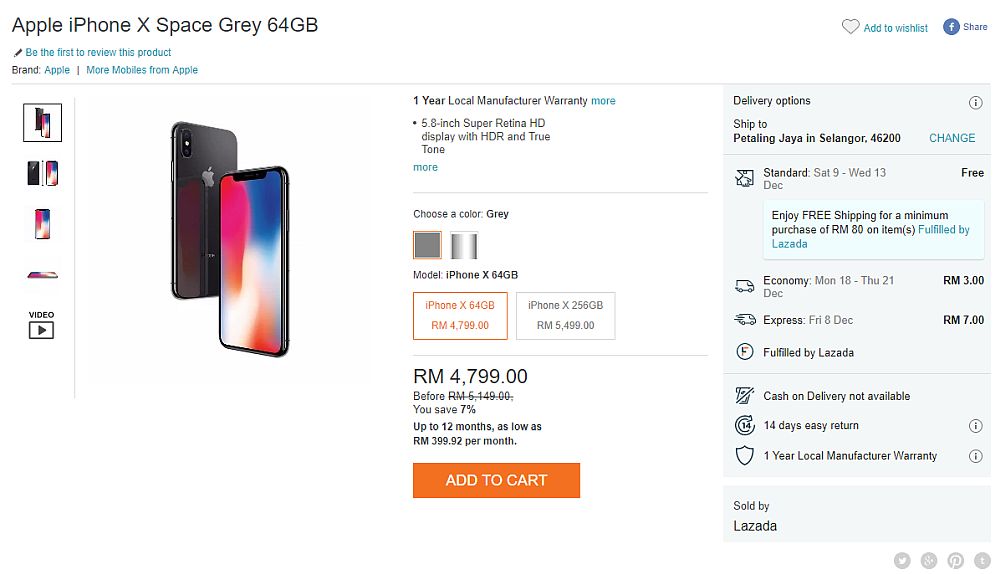Click the info icon beside 14 days easy return

975,426
